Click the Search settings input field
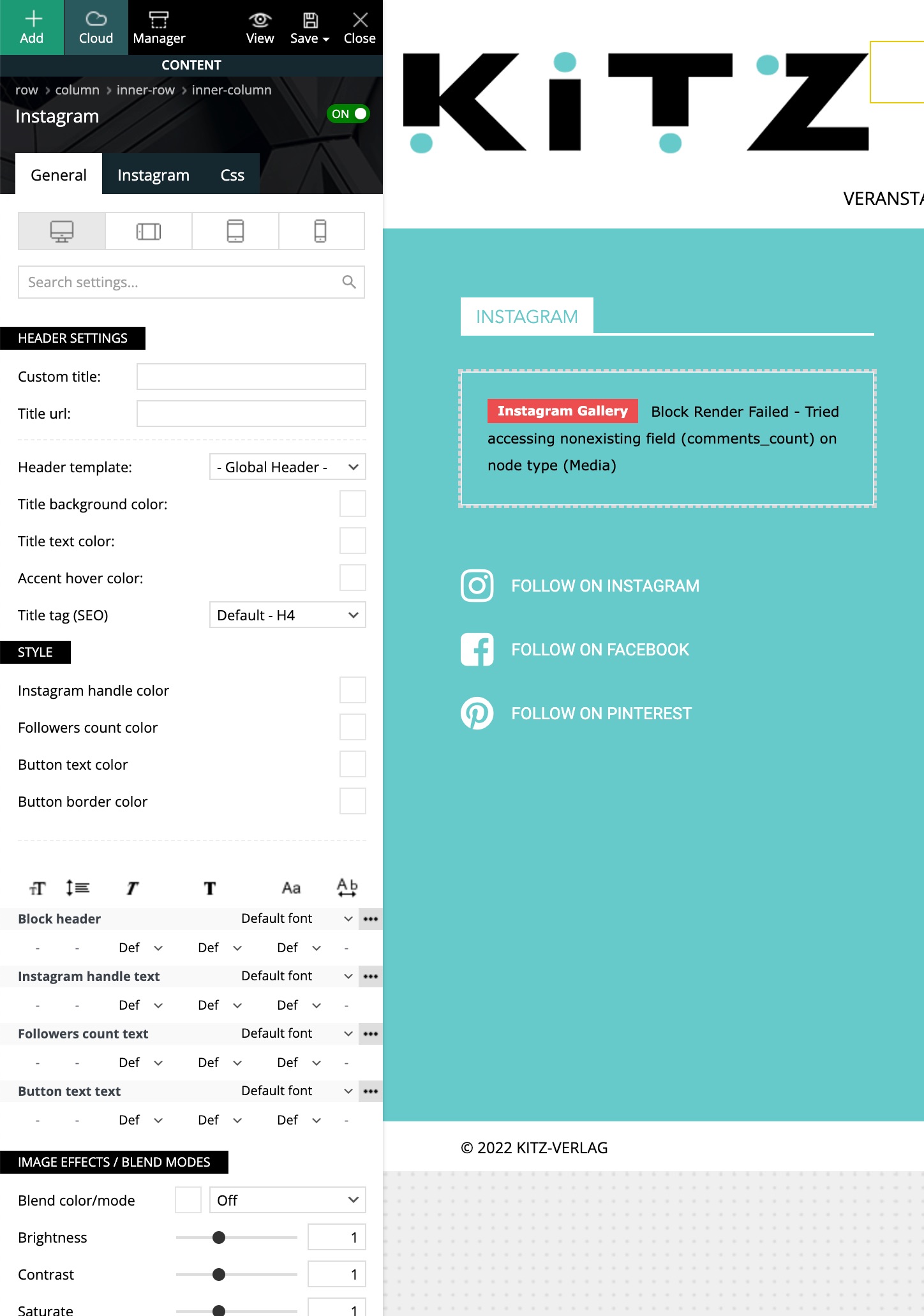Screen dimensions: 924x1316 [x=191, y=282]
